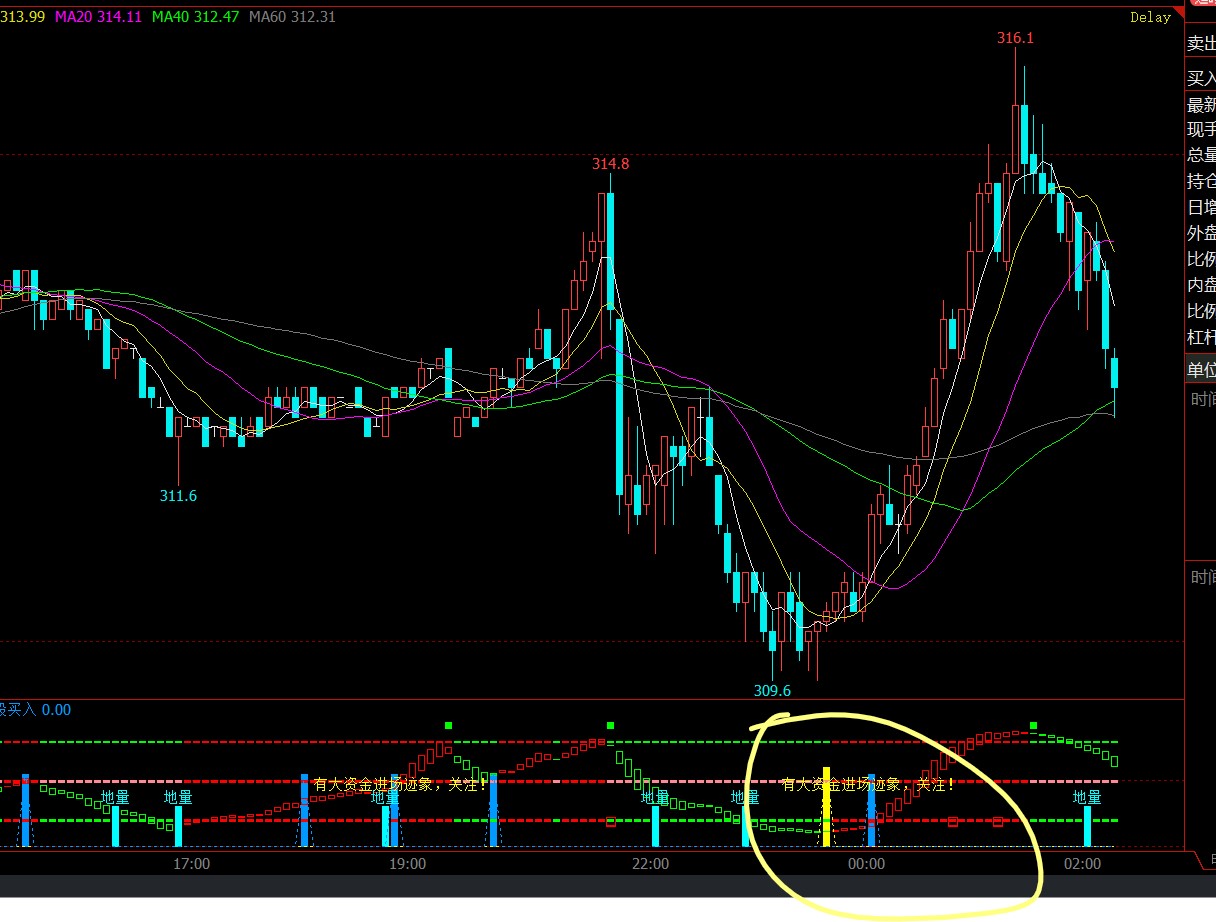This screenshot has width=1216, height=922.
Task: Click the 日增 label in the quote panel
Action: click(1201, 207)
